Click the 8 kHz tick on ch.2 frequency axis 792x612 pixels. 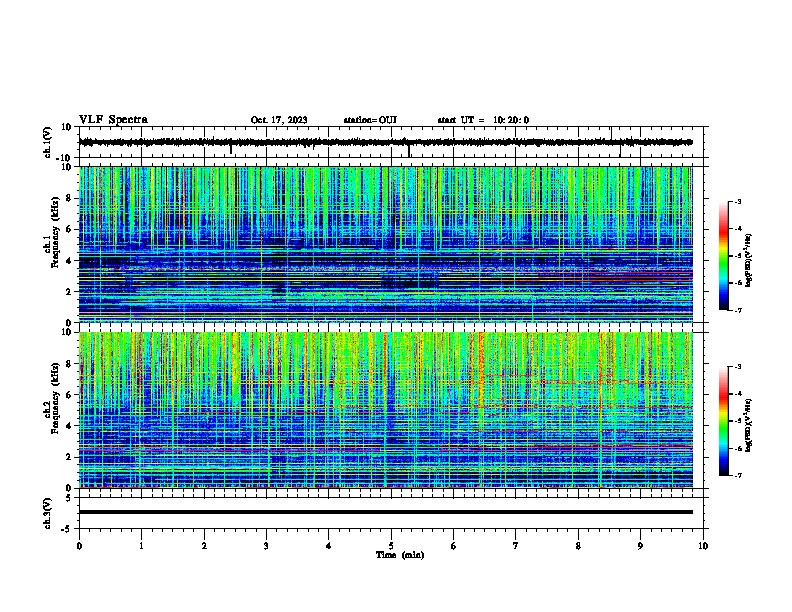click(x=69, y=364)
